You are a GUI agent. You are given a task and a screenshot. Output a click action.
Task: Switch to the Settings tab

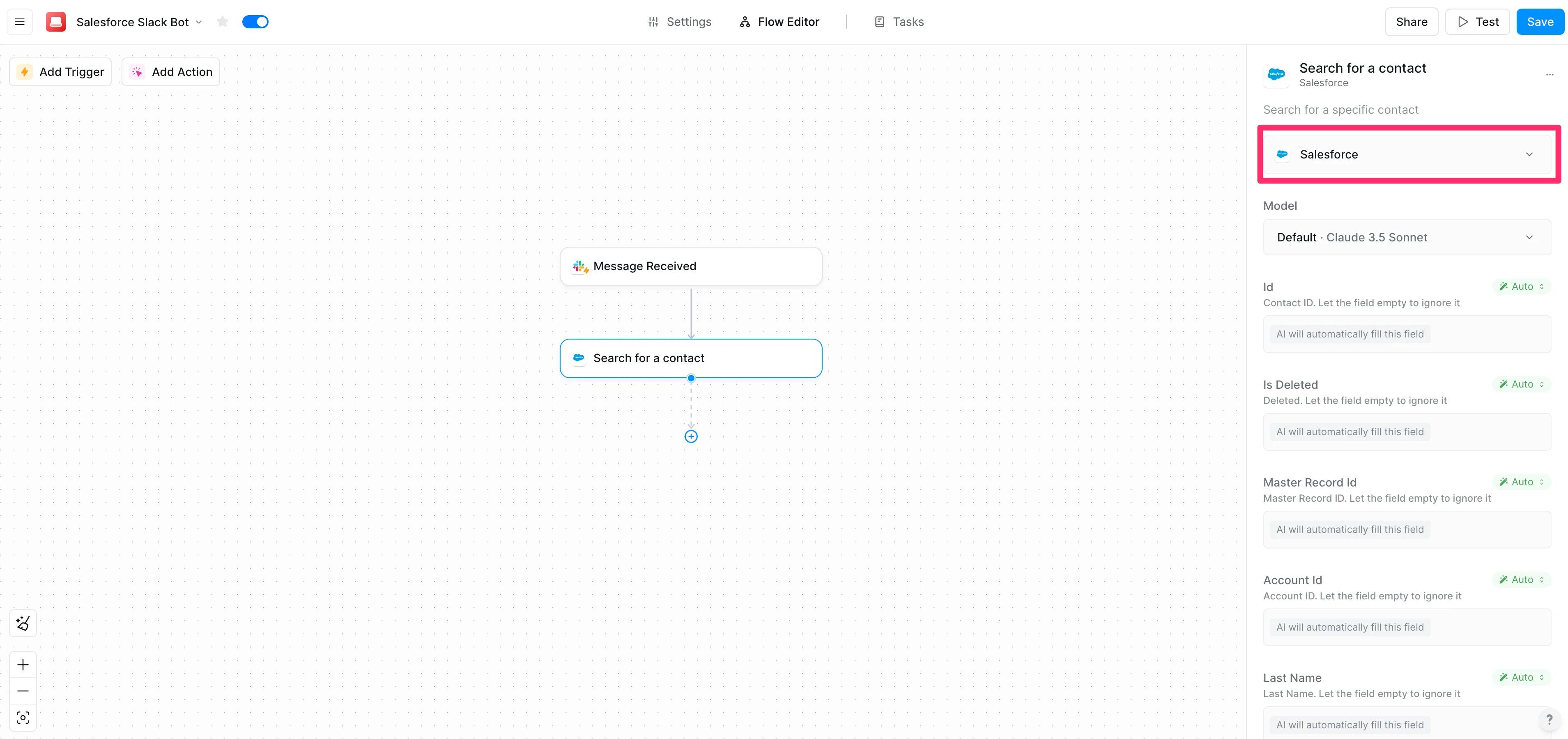679,22
